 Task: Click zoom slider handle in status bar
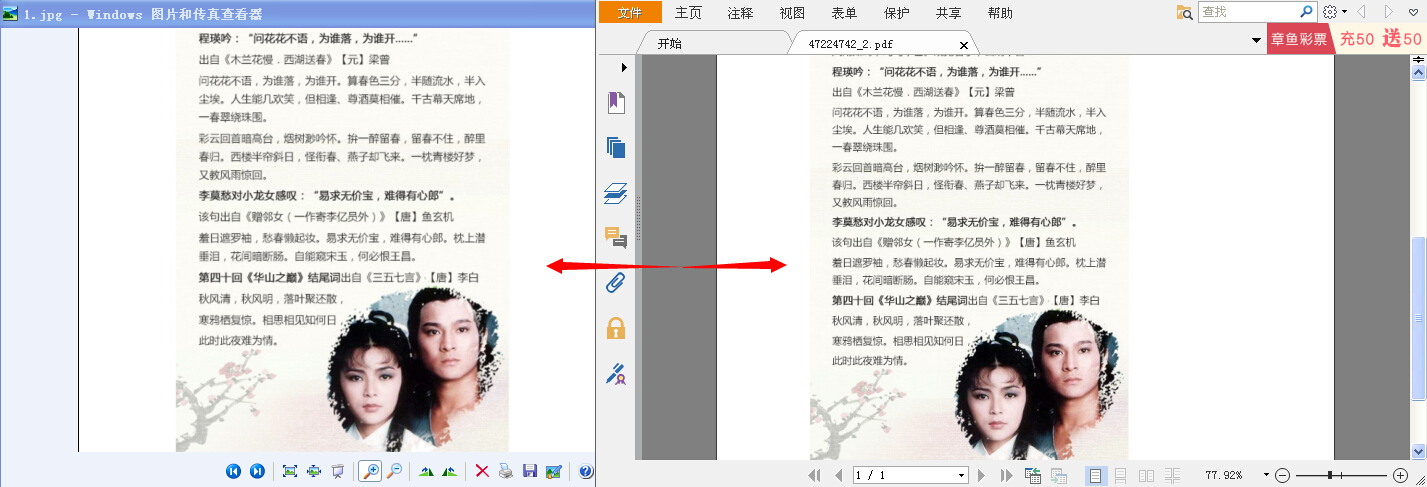click(1329, 475)
